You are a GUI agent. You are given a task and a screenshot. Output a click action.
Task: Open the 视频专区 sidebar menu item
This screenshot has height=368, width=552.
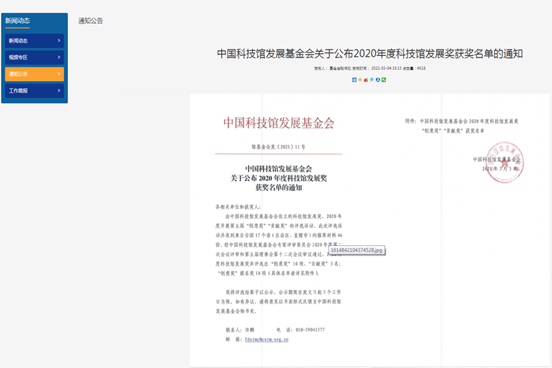click(x=34, y=57)
